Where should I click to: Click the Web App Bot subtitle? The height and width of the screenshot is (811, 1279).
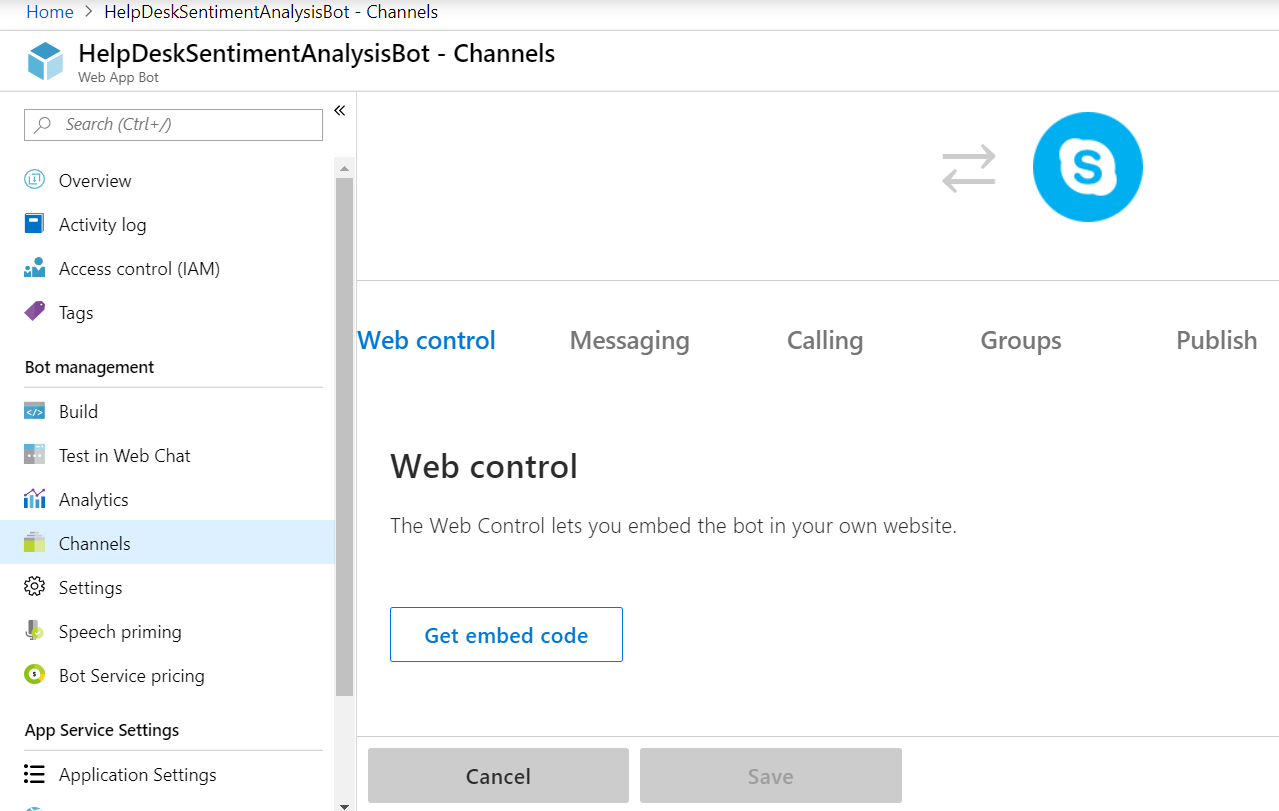pyautogui.click(x=118, y=77)
